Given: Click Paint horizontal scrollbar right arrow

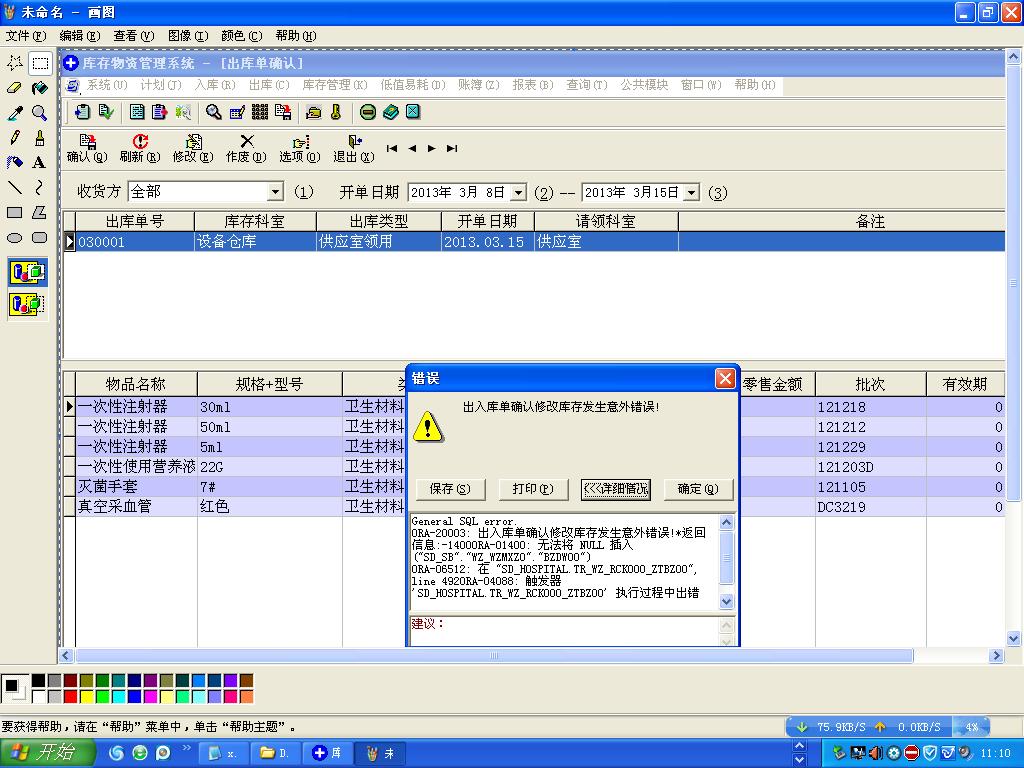Looking at the screenshot, I should [996, 656].
